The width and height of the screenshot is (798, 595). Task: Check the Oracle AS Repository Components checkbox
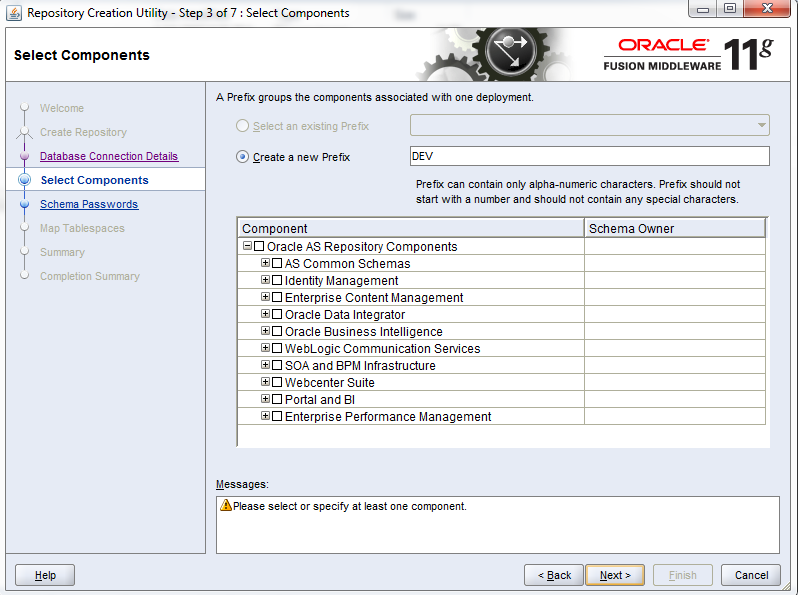click(259, 246)
